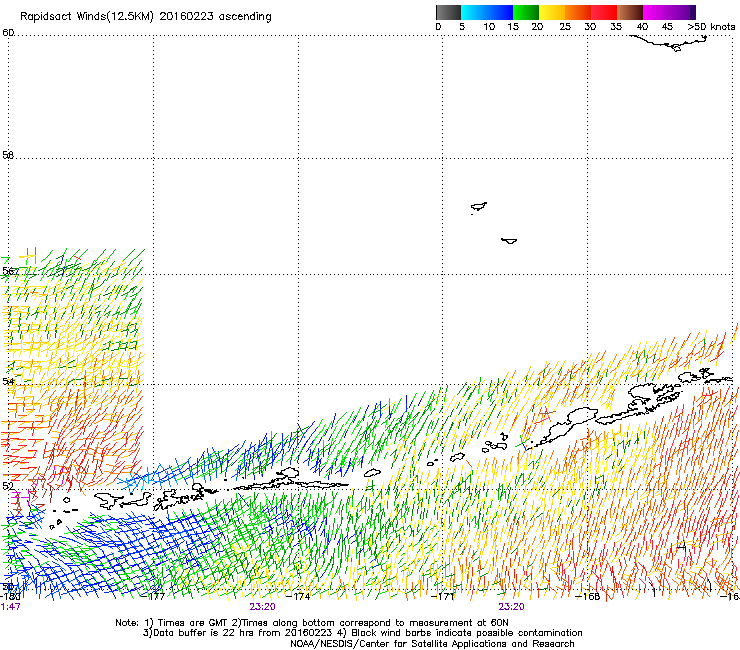
Task: Click the '-168' longitude axis label
Action: (589, 596)
